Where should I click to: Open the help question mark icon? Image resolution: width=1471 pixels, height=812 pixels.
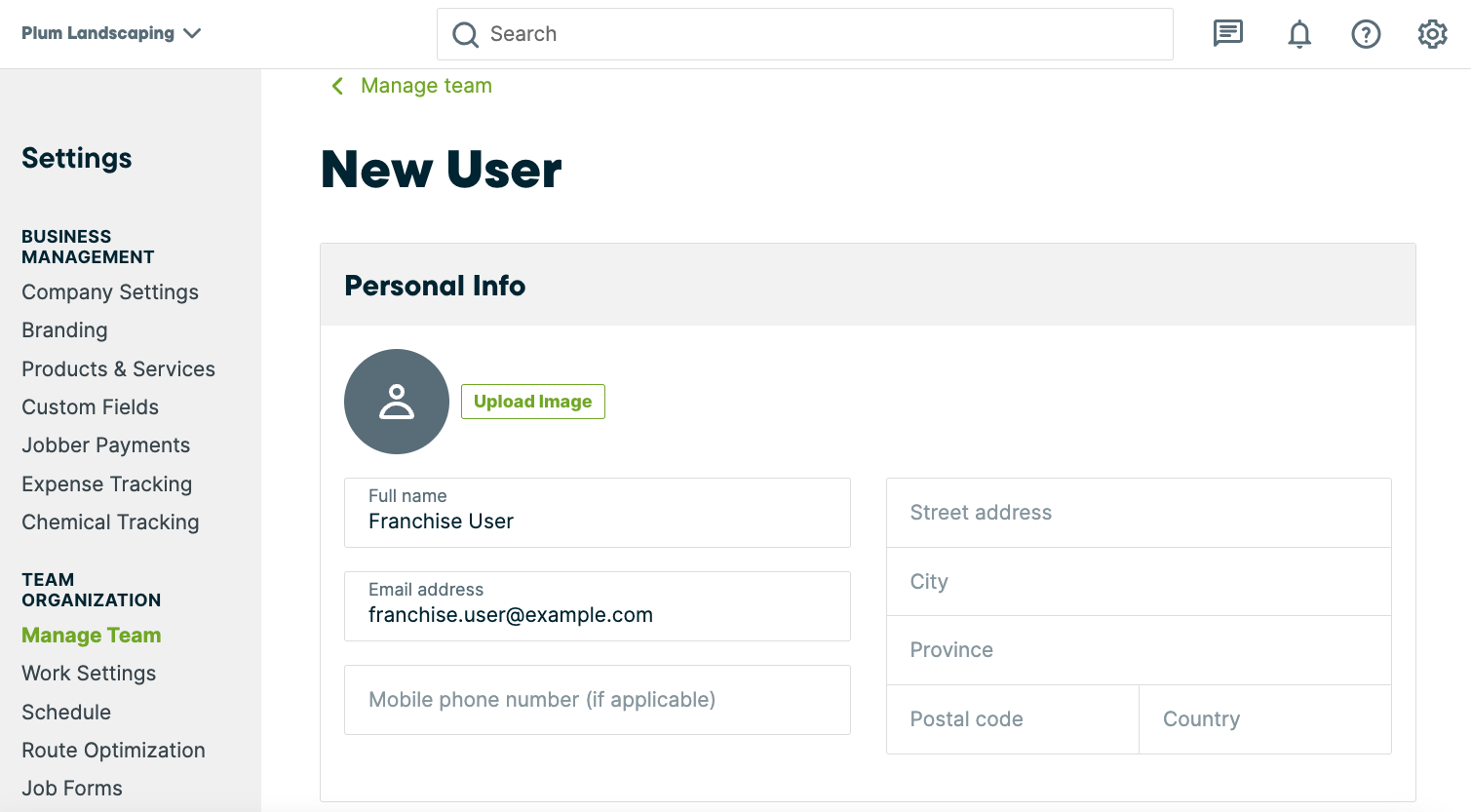(1366, 34)
